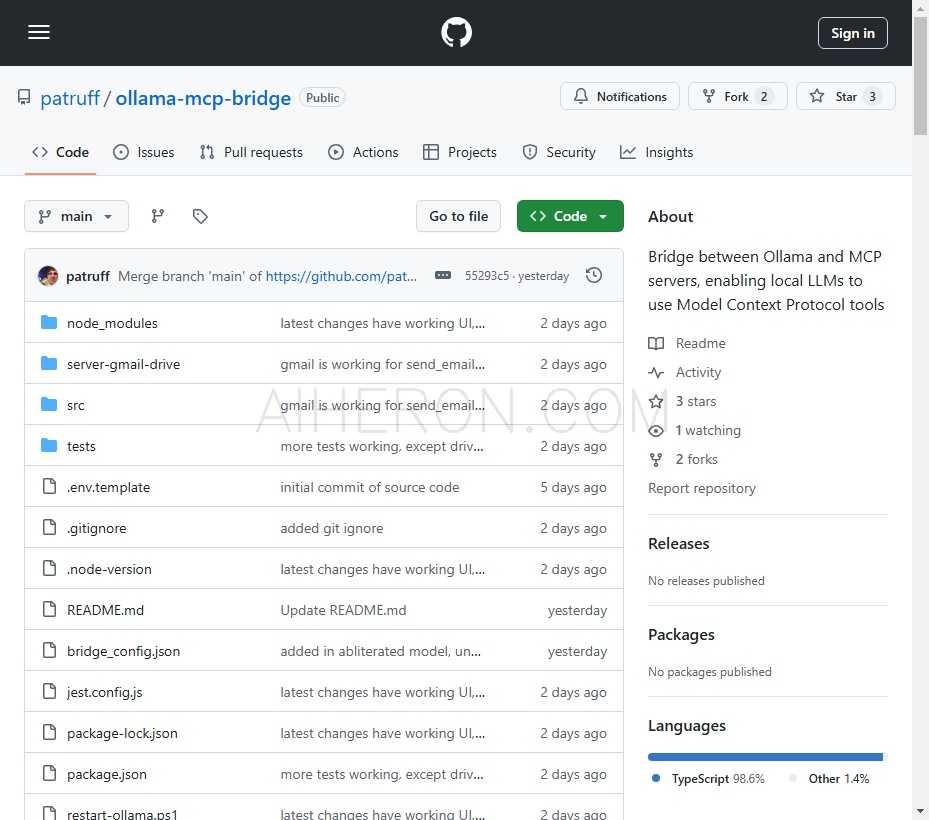Open the Security tab

[559, 152]
